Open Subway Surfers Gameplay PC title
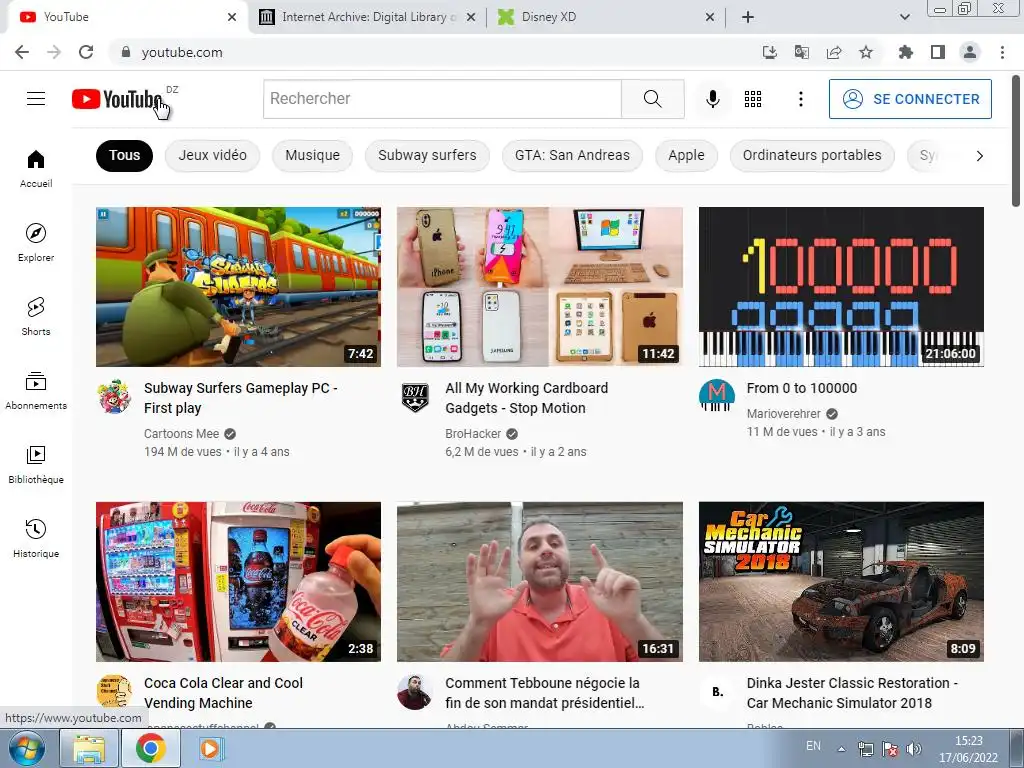Image resolution: width=1024 pixels, height=768 pixels. coord(241,398)
